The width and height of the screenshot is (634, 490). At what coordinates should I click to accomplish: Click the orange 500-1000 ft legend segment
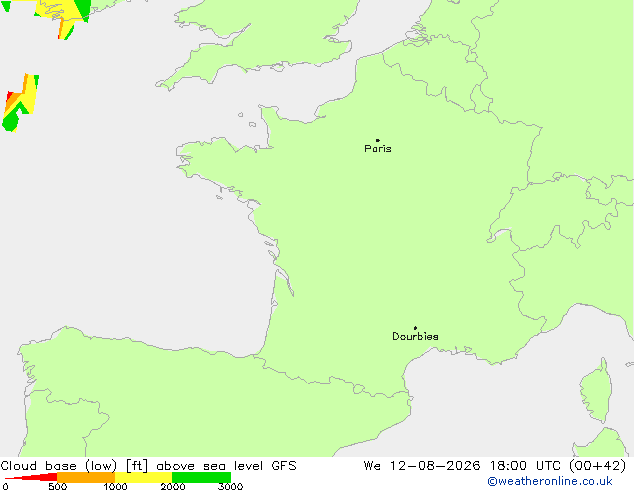coord(86,477)
